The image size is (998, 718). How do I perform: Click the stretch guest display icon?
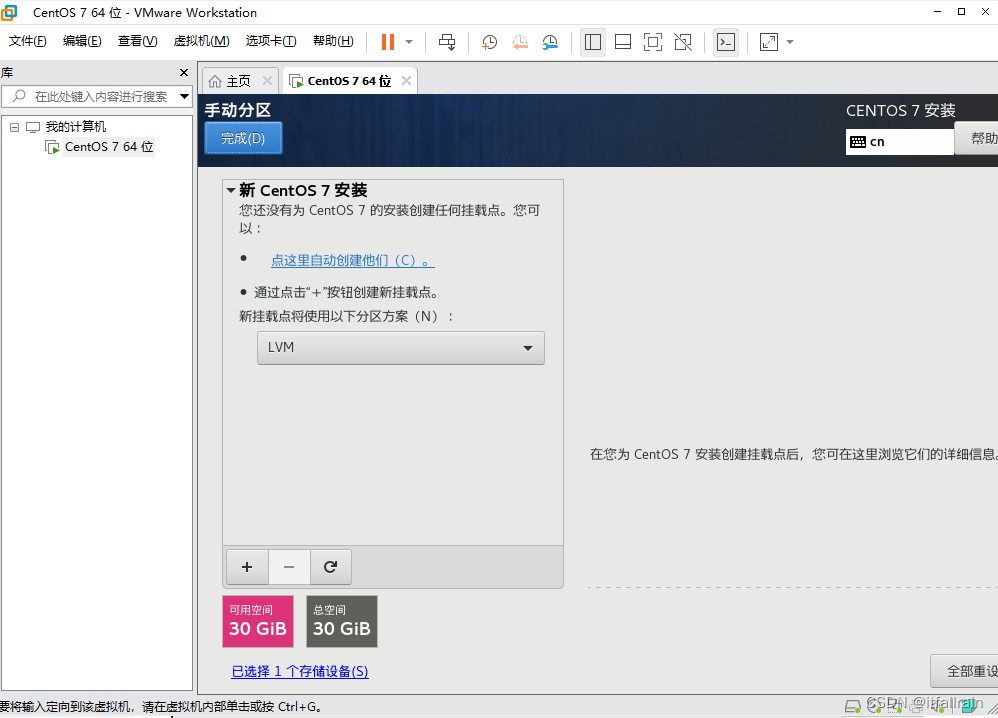coord(769,42)
